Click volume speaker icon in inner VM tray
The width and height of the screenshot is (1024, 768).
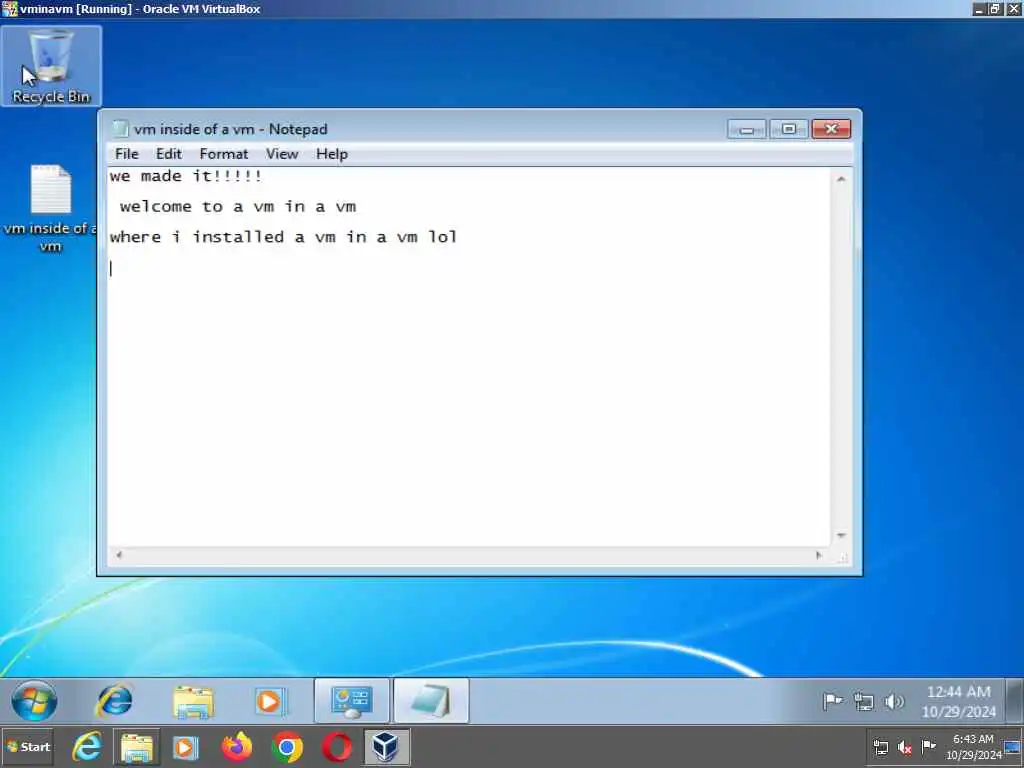click(x=893, y=702)
